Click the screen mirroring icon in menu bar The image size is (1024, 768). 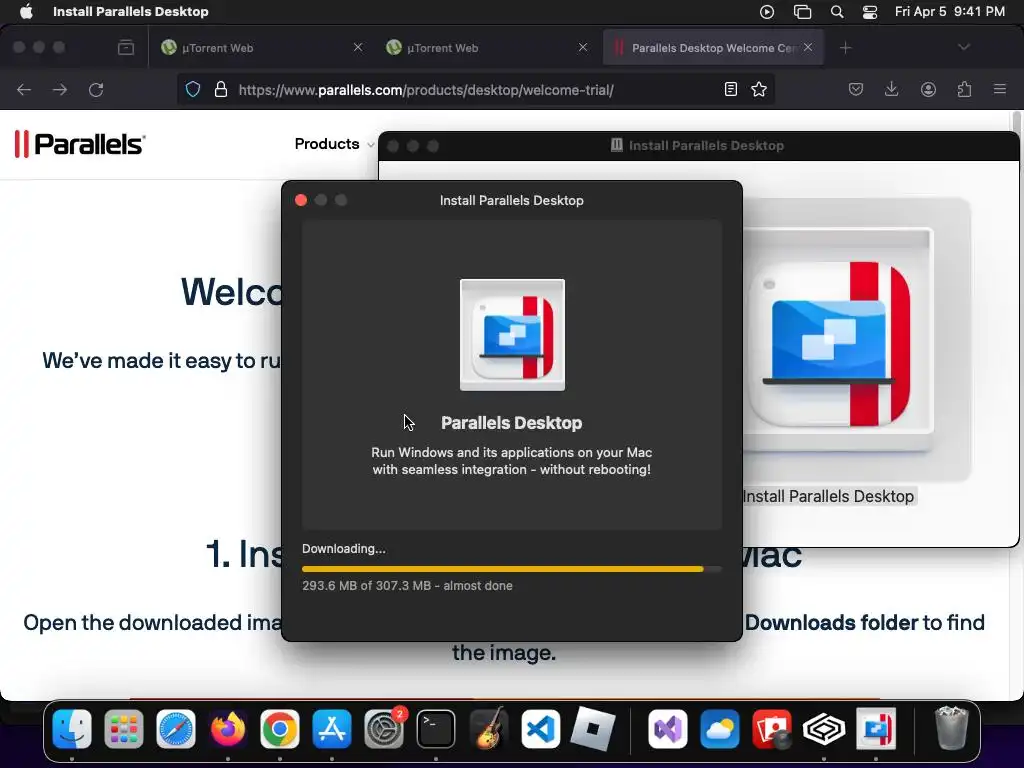coord(802,12)
